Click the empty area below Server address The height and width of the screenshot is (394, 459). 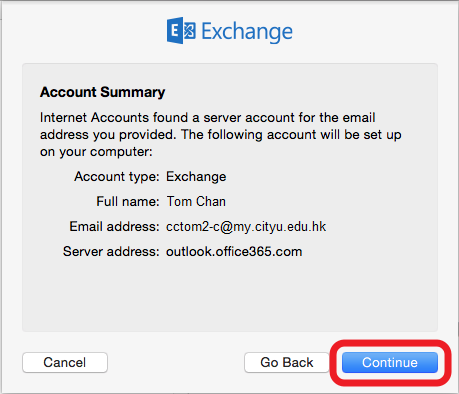[x=230, y=295]
